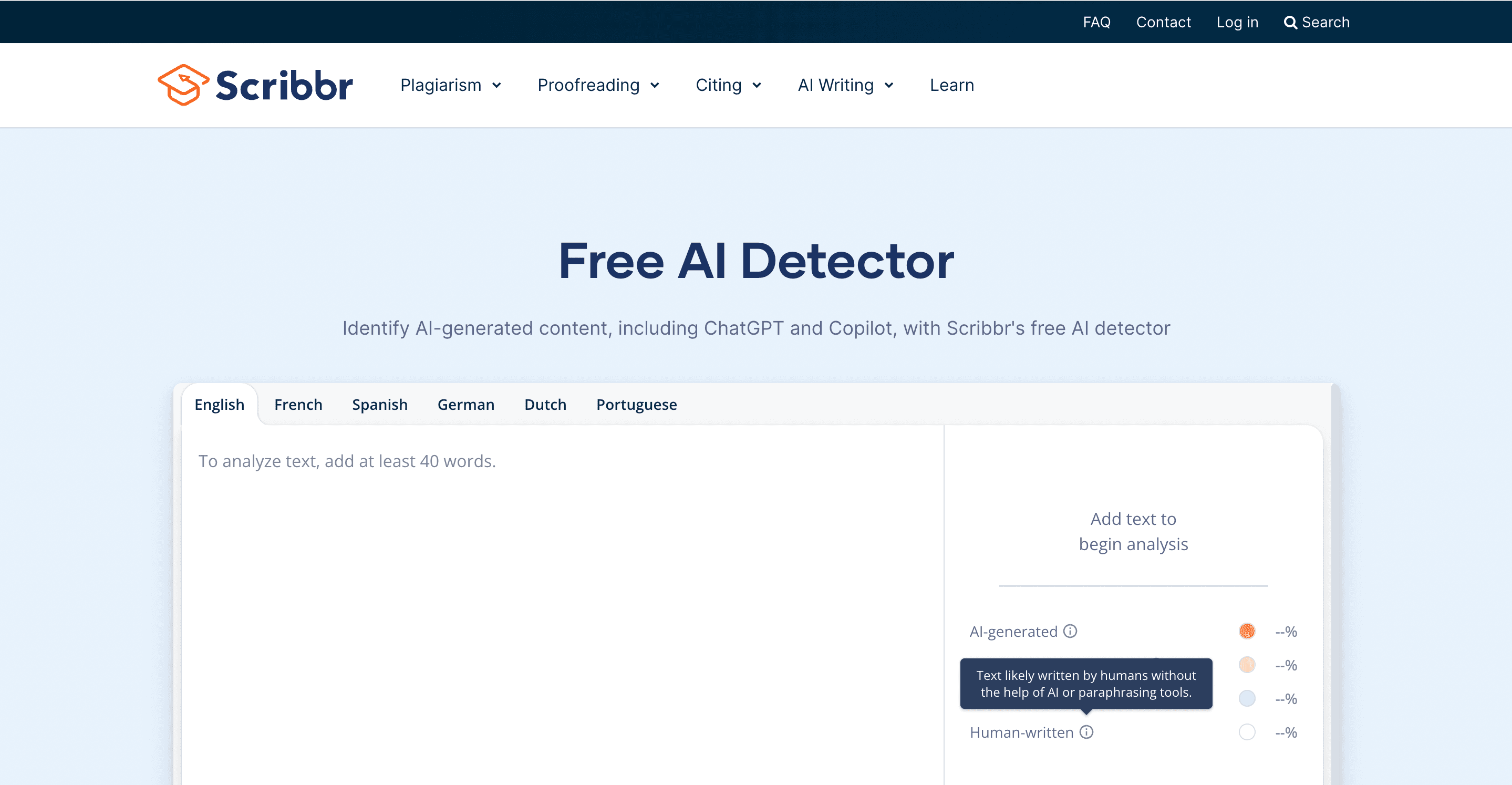Go to the Contact page
Viewport: 1512px width, 785px height.
tap(1163, 22)
